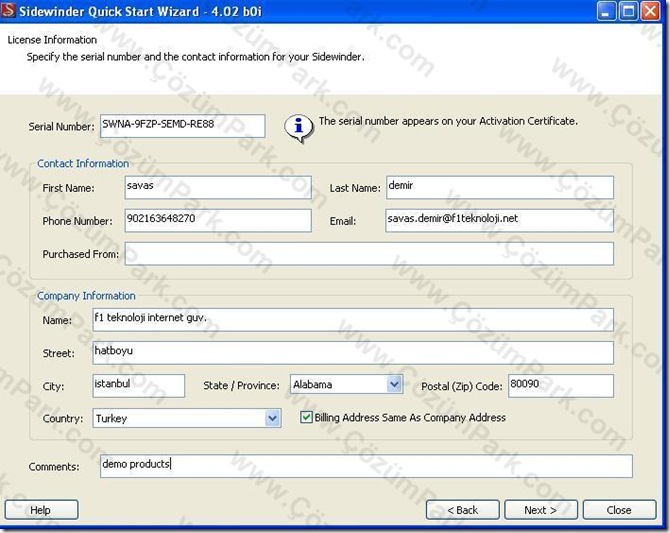The height and width of the screenshot is (533, 670).
Task: Click the serial number info bubble icon
Action: coord(299,129)
